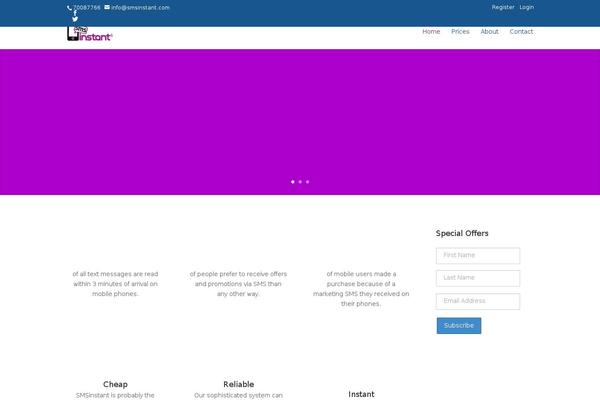Open the Login link
Screen dimensions: 600x400
[527, 7]
